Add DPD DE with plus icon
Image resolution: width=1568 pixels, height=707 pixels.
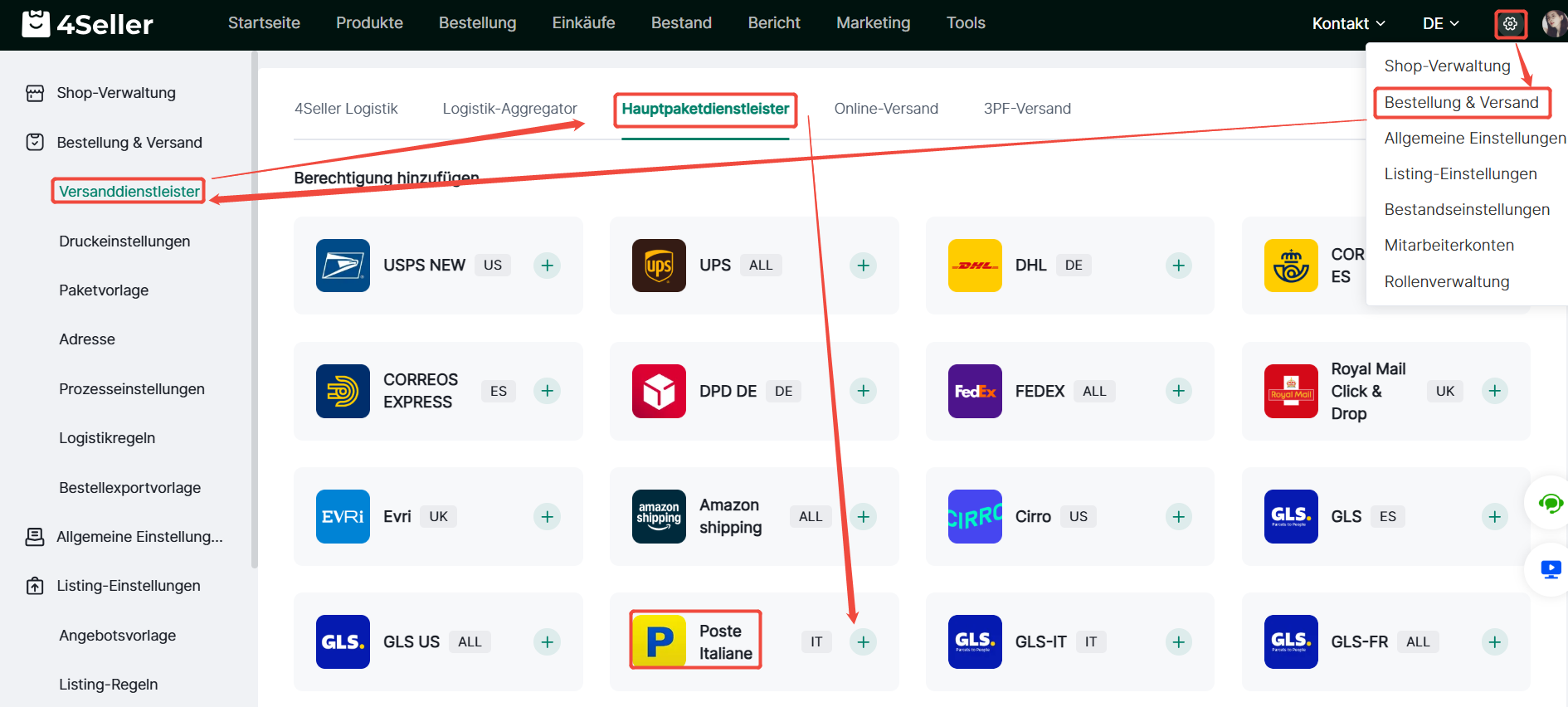(x=863, y=391)
